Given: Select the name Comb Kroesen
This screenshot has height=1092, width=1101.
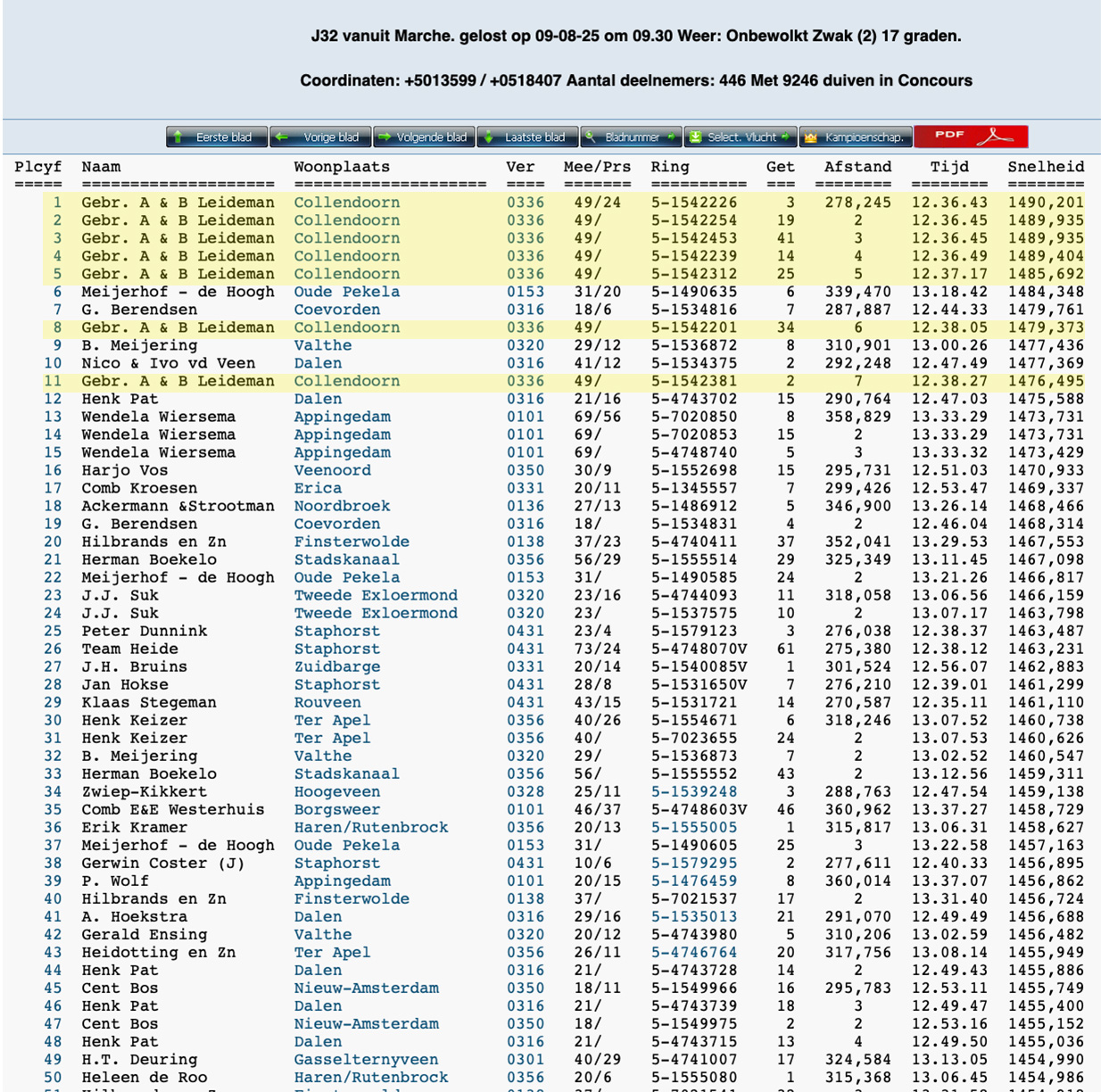Looking at the screenshot, I should (x=139, y=488).
